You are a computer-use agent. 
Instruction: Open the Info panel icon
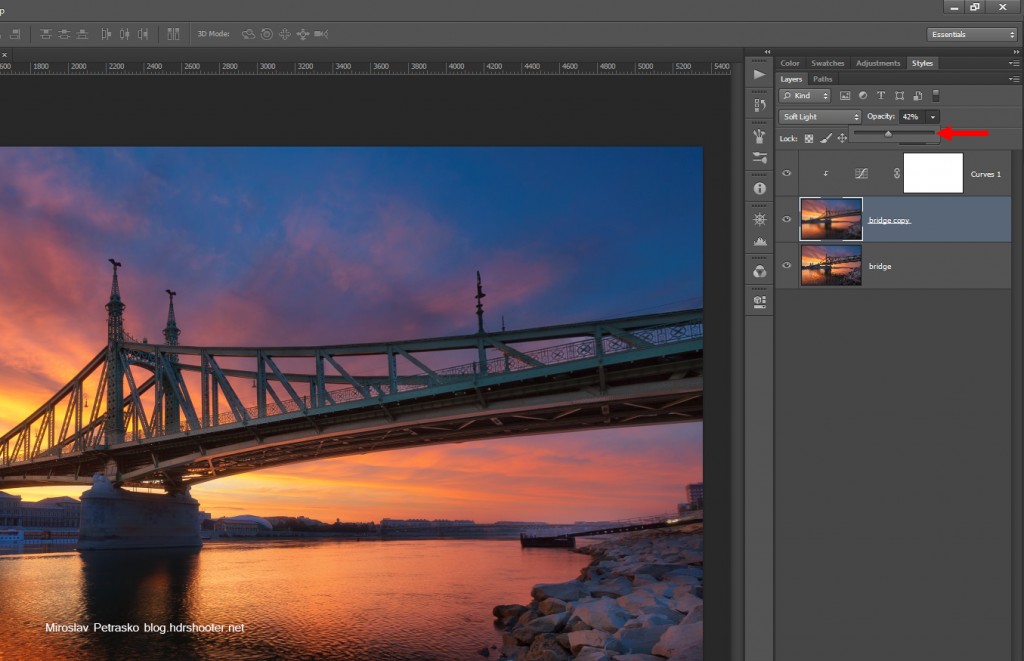click(759, 188)
